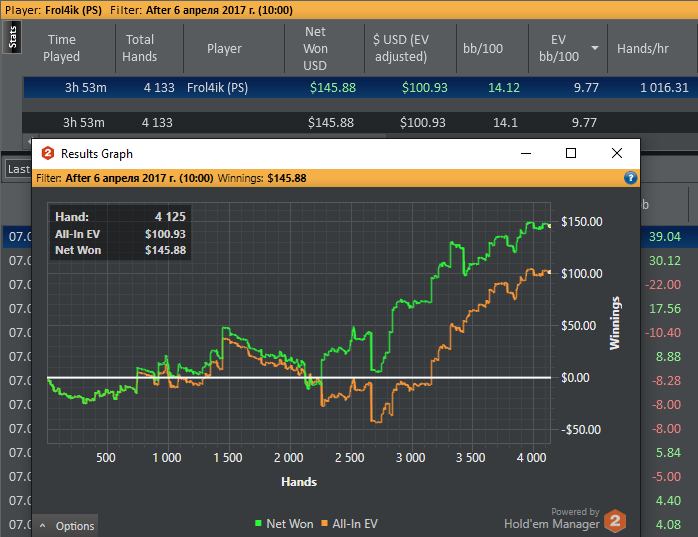The image size is (698, 537).
Task: Close the Results Graph window
Action: (x=617, y=153)
